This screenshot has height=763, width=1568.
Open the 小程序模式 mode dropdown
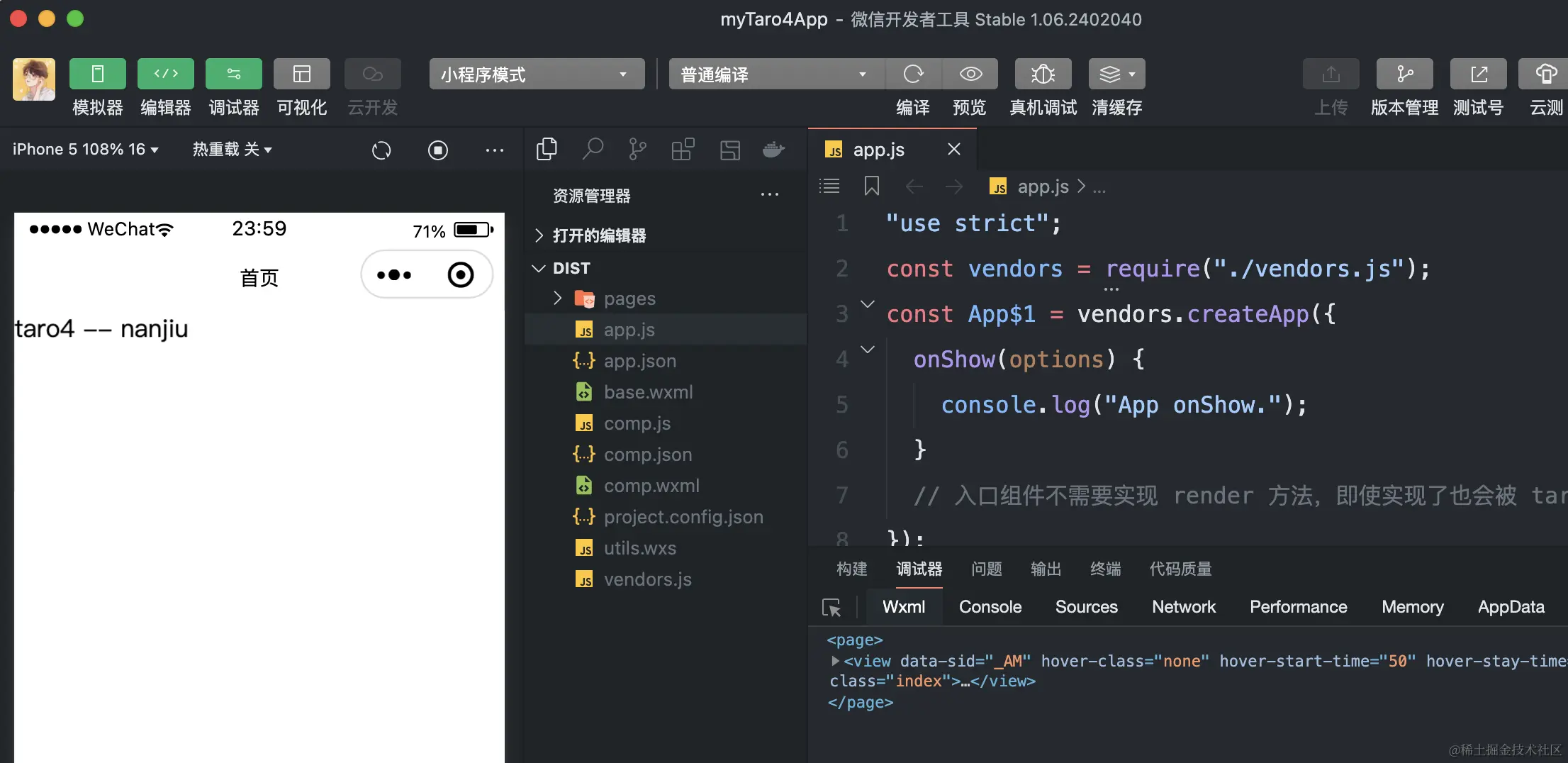click(x=537, y=74)
